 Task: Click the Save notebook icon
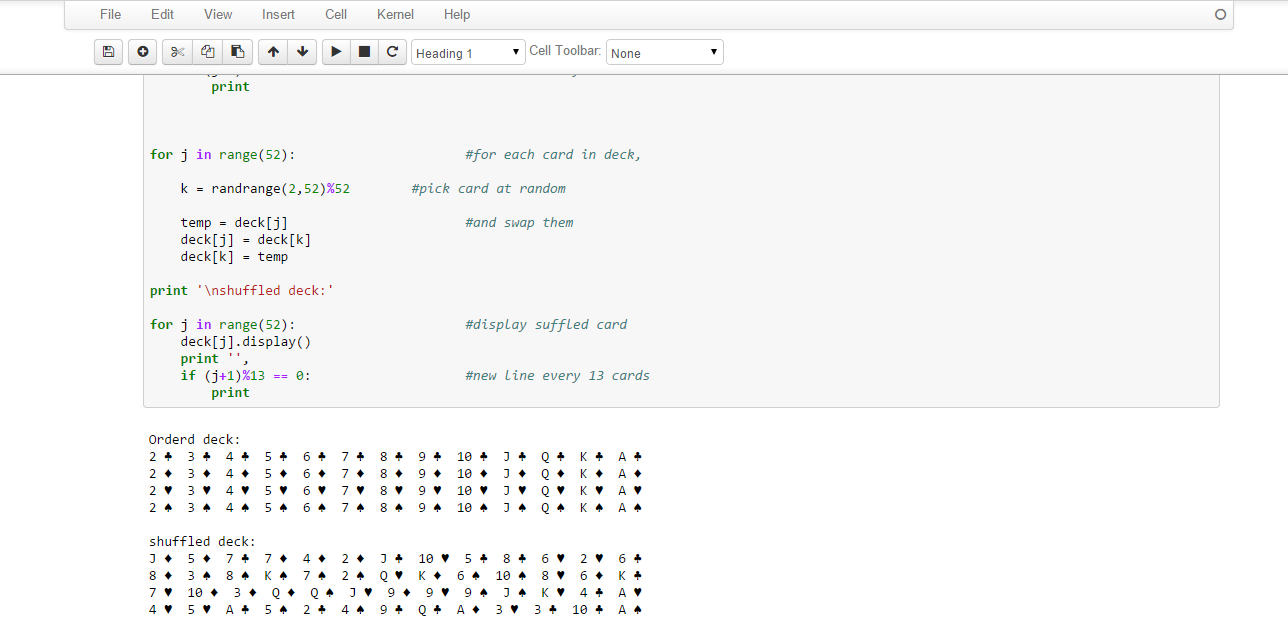108,52
